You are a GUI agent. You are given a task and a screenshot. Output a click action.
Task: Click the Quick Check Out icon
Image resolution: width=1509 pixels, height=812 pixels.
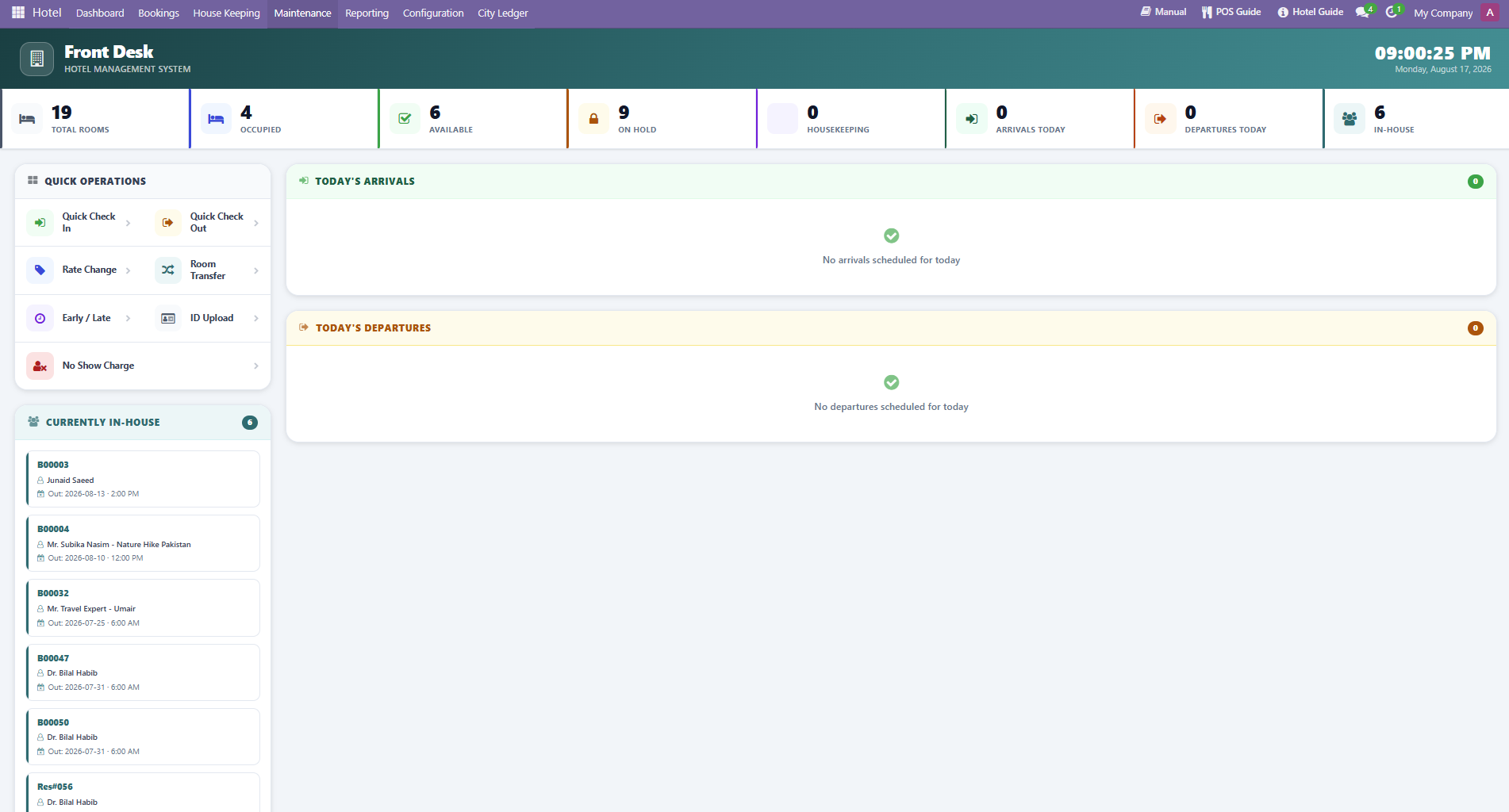pos(168,223)
